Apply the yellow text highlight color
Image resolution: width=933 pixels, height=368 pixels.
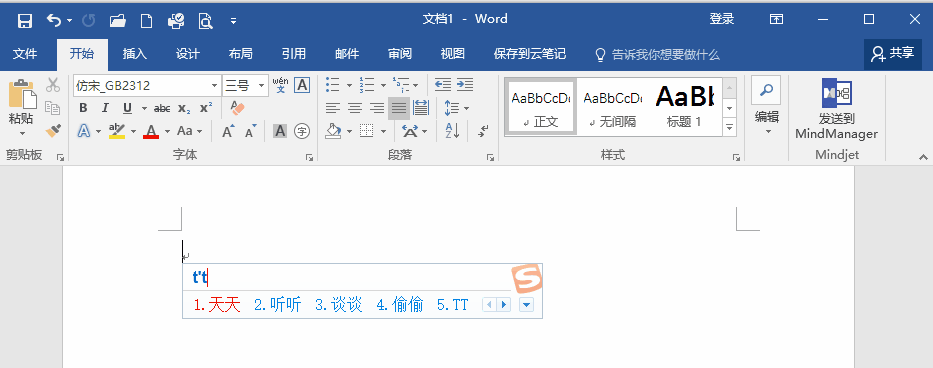tap(117, 131)
